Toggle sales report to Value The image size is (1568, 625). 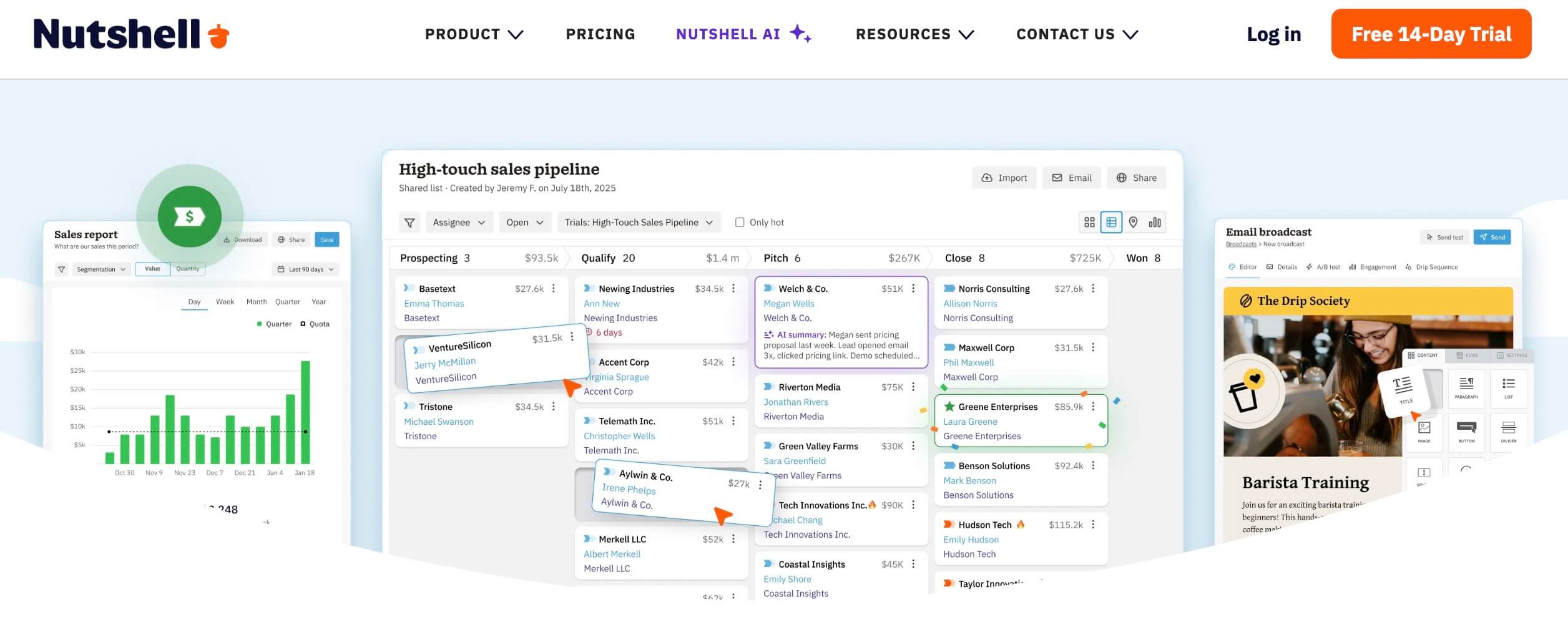point(152,269)
